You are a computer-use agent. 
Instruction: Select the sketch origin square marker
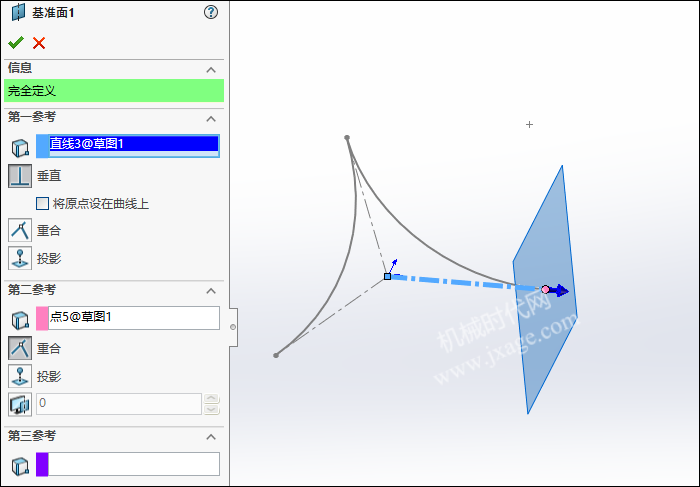coord(388,277)
